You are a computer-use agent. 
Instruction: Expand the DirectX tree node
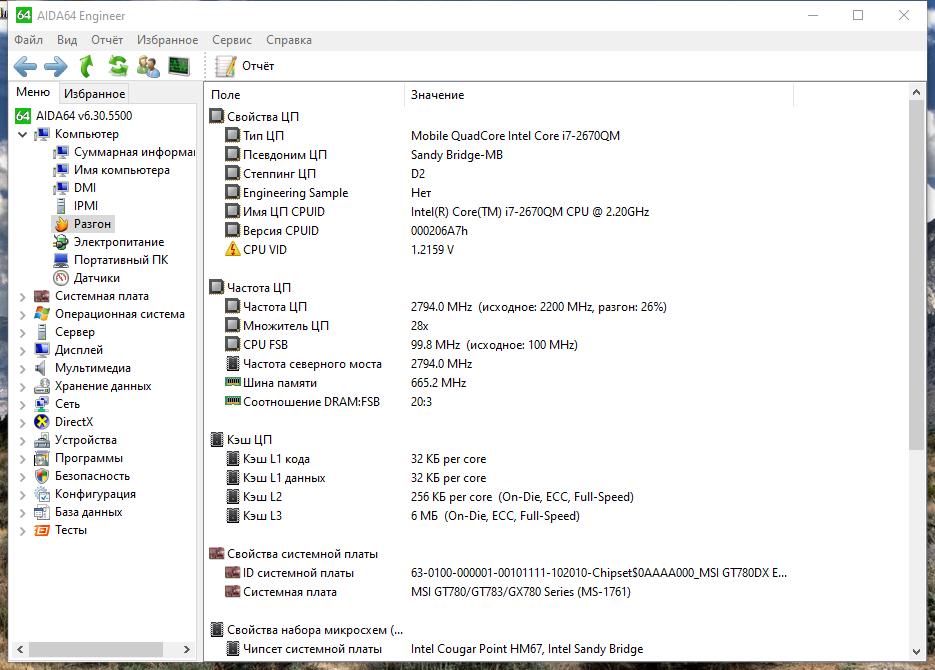point(23,422)
